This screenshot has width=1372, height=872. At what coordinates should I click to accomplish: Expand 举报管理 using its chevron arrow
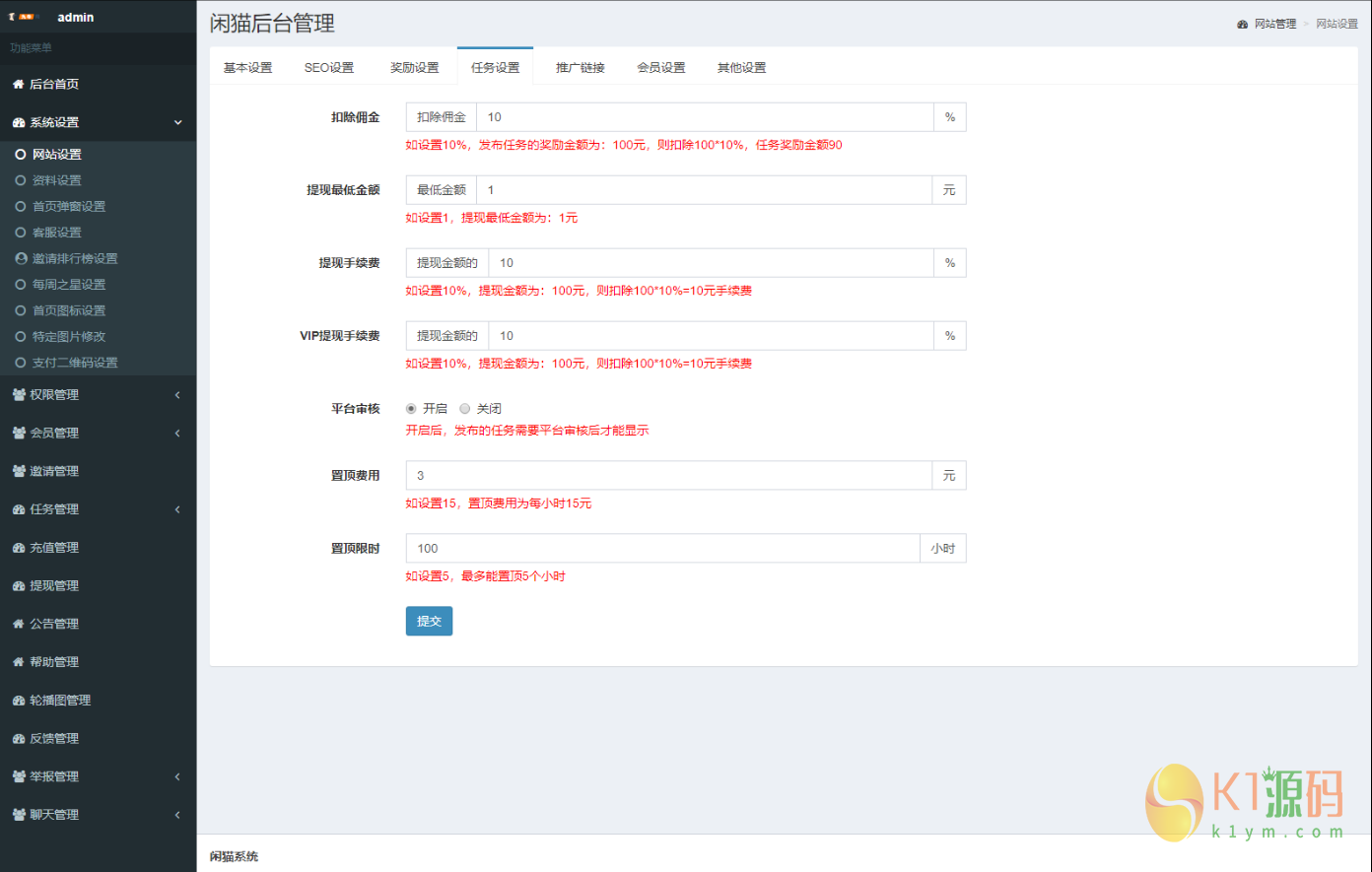click(x=178, y=777)
